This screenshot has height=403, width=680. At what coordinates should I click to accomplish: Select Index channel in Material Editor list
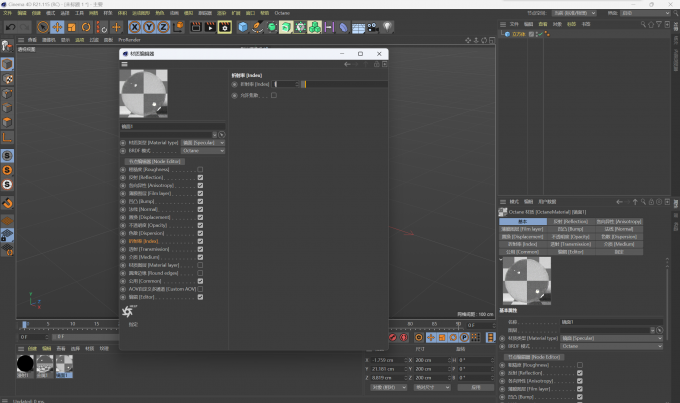[x=144, y=241]
